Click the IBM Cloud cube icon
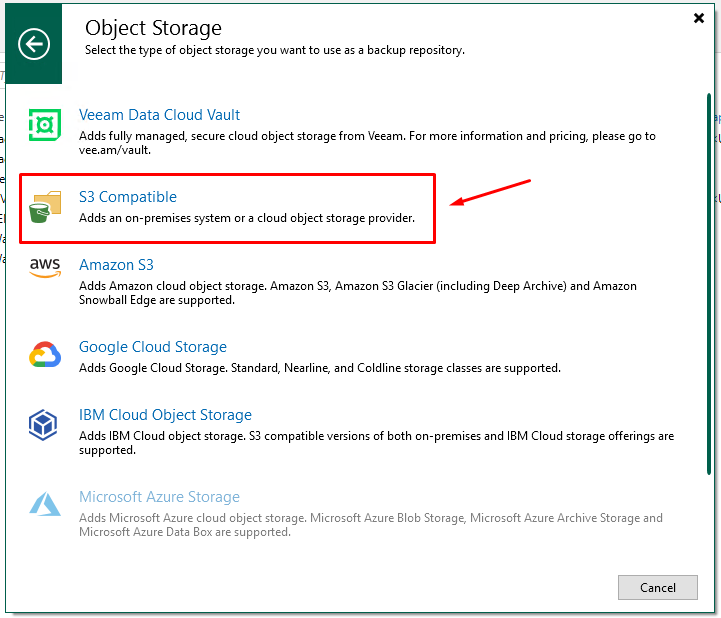Image resolution: width=721 pixels, height=618 pixels. point(43,425)
